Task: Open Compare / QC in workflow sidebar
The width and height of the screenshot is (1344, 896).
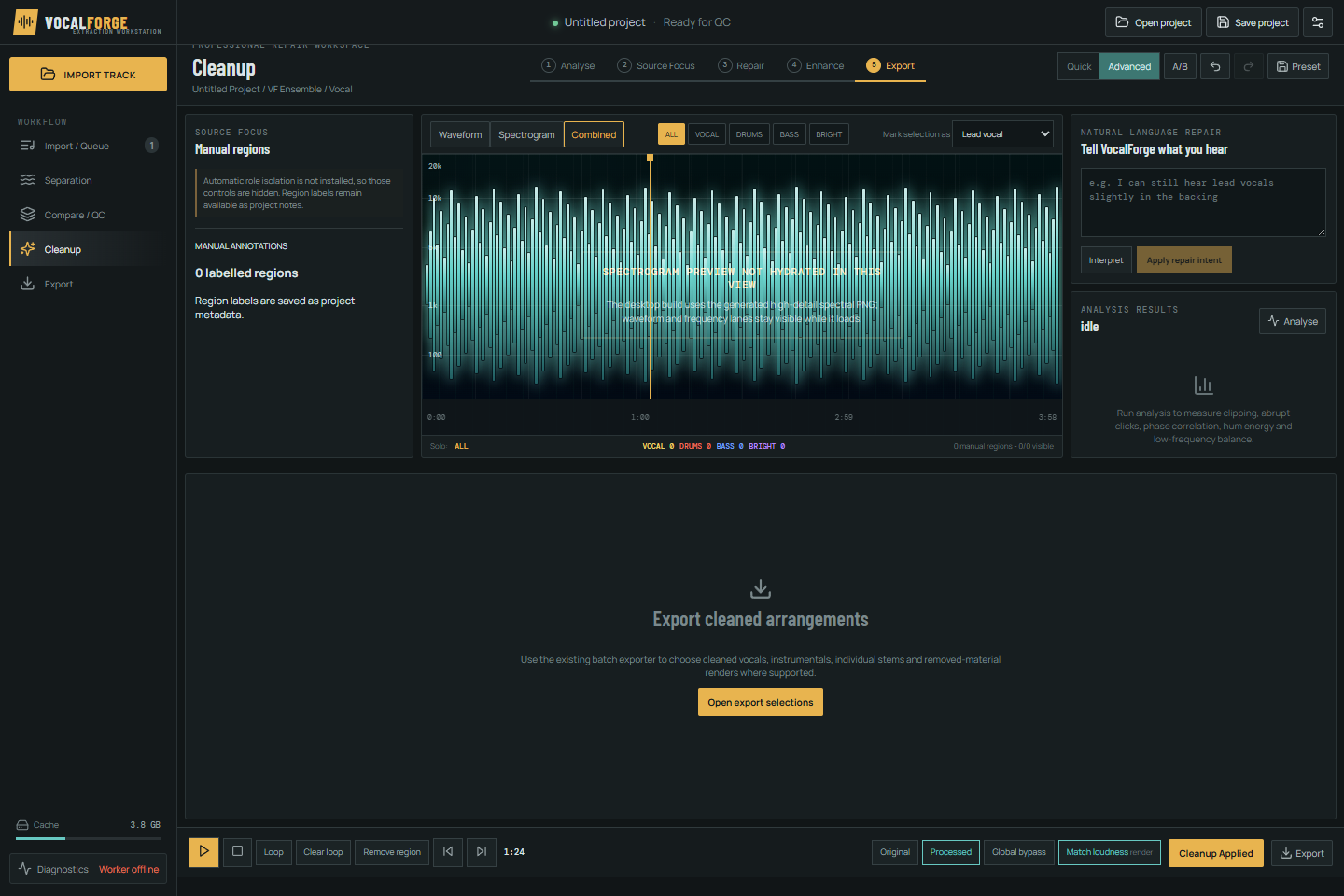Action: [89, 215]
